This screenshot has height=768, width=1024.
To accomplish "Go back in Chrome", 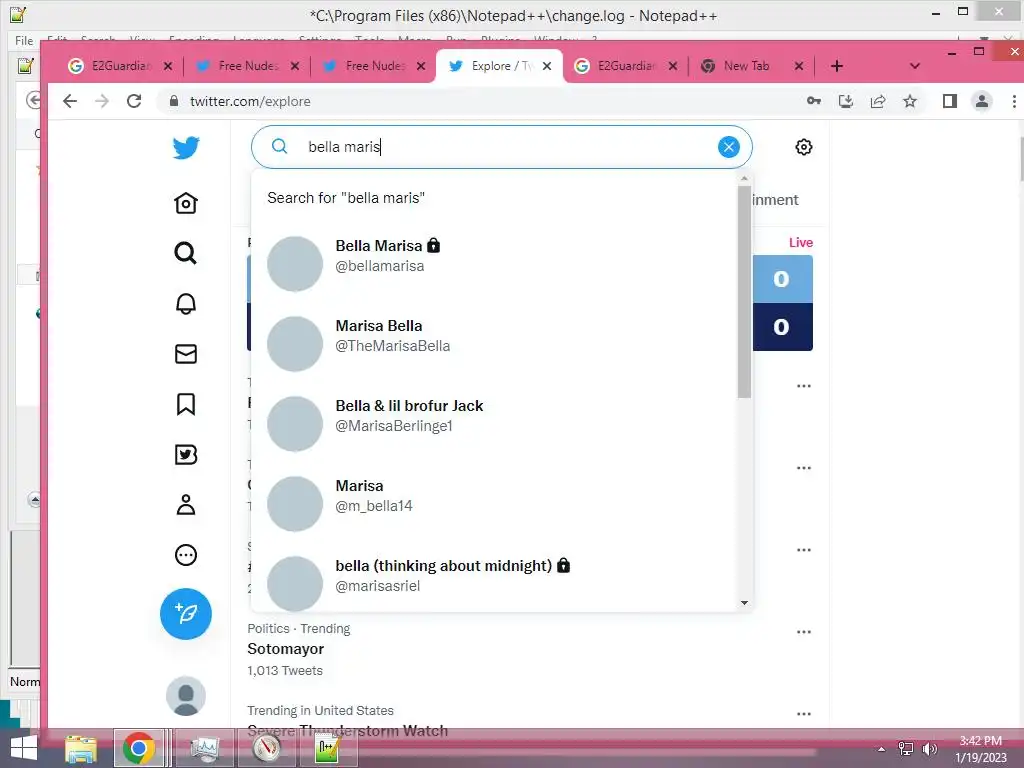I will point(70,101).
